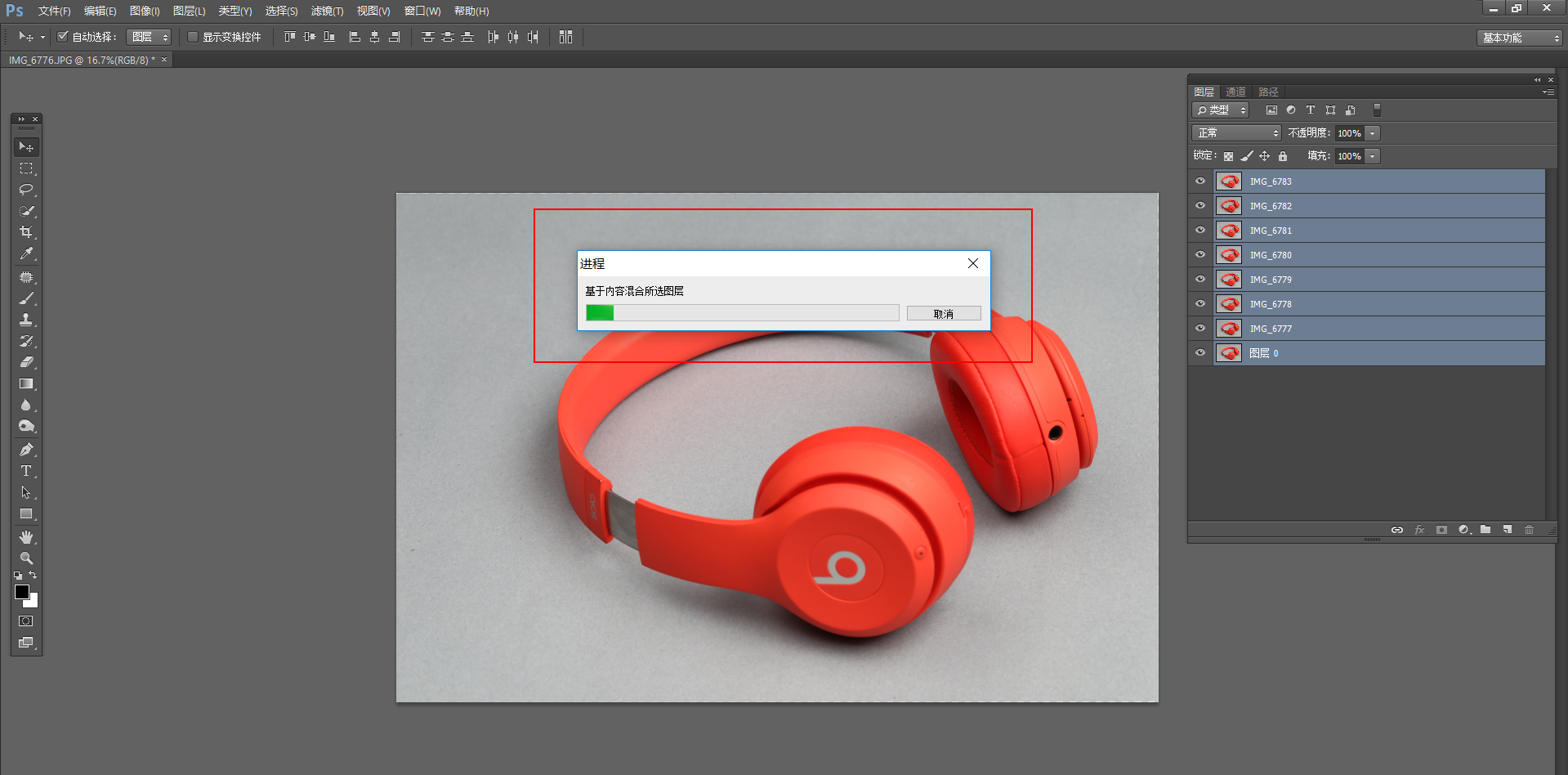The width and height of the screenshot is (1568, 775).
Task: Expand the fill slider arrow
Action: coord(1373,156)
